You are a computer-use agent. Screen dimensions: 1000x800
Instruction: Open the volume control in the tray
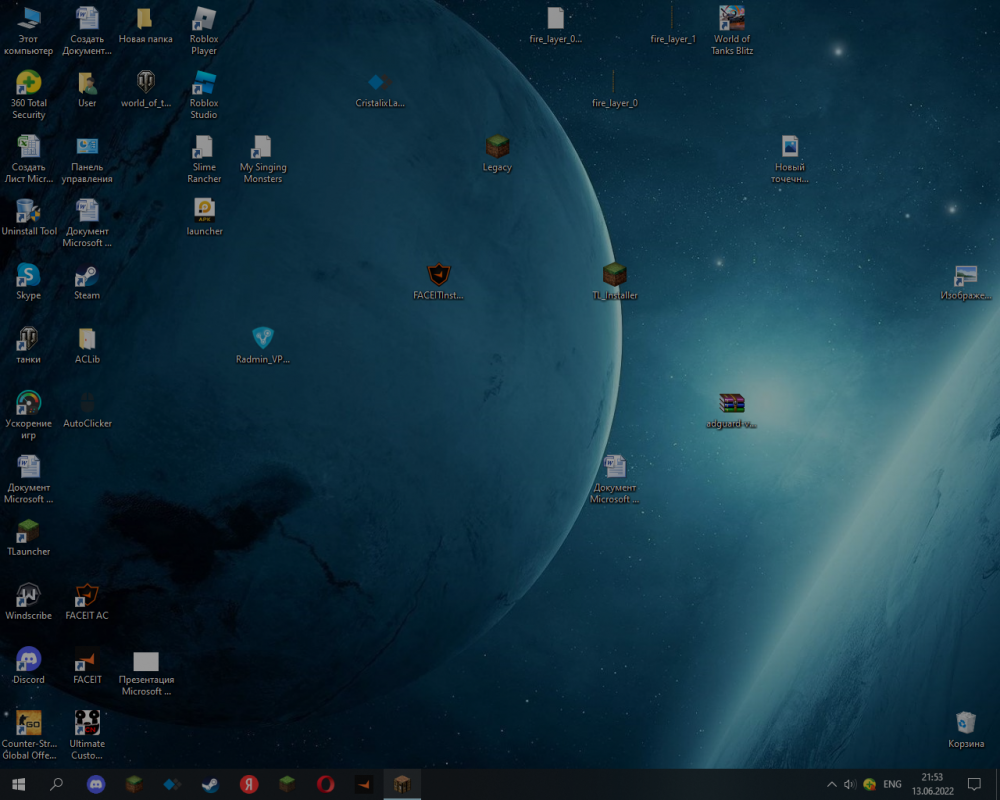coord(850,784)
